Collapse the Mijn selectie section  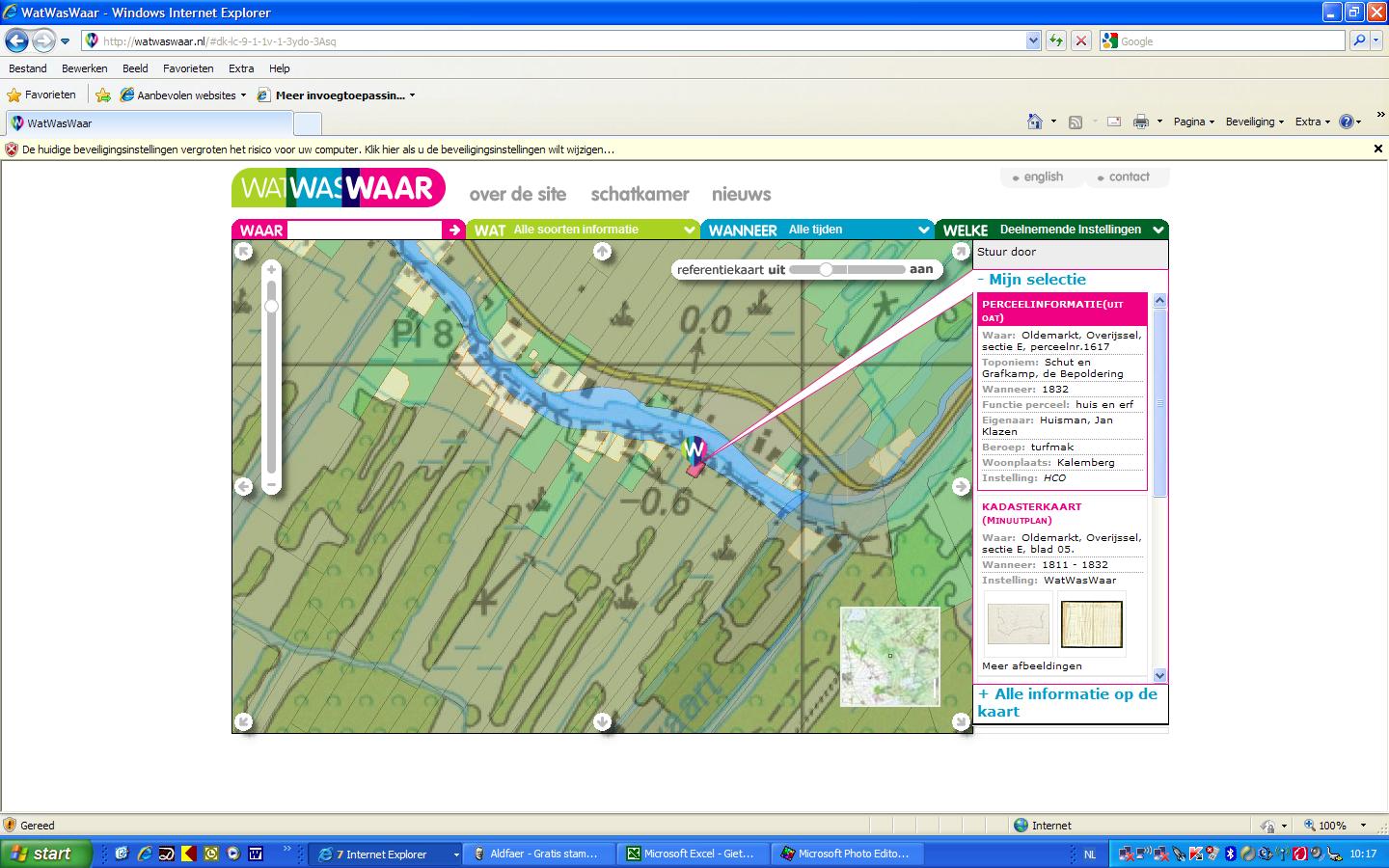point(1032,279)
